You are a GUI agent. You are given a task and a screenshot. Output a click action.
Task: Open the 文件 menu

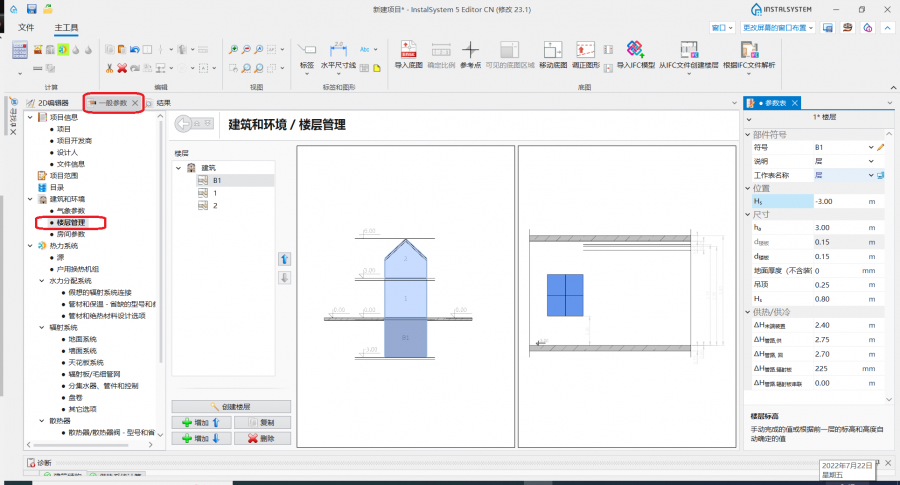[x=26, y=28]
